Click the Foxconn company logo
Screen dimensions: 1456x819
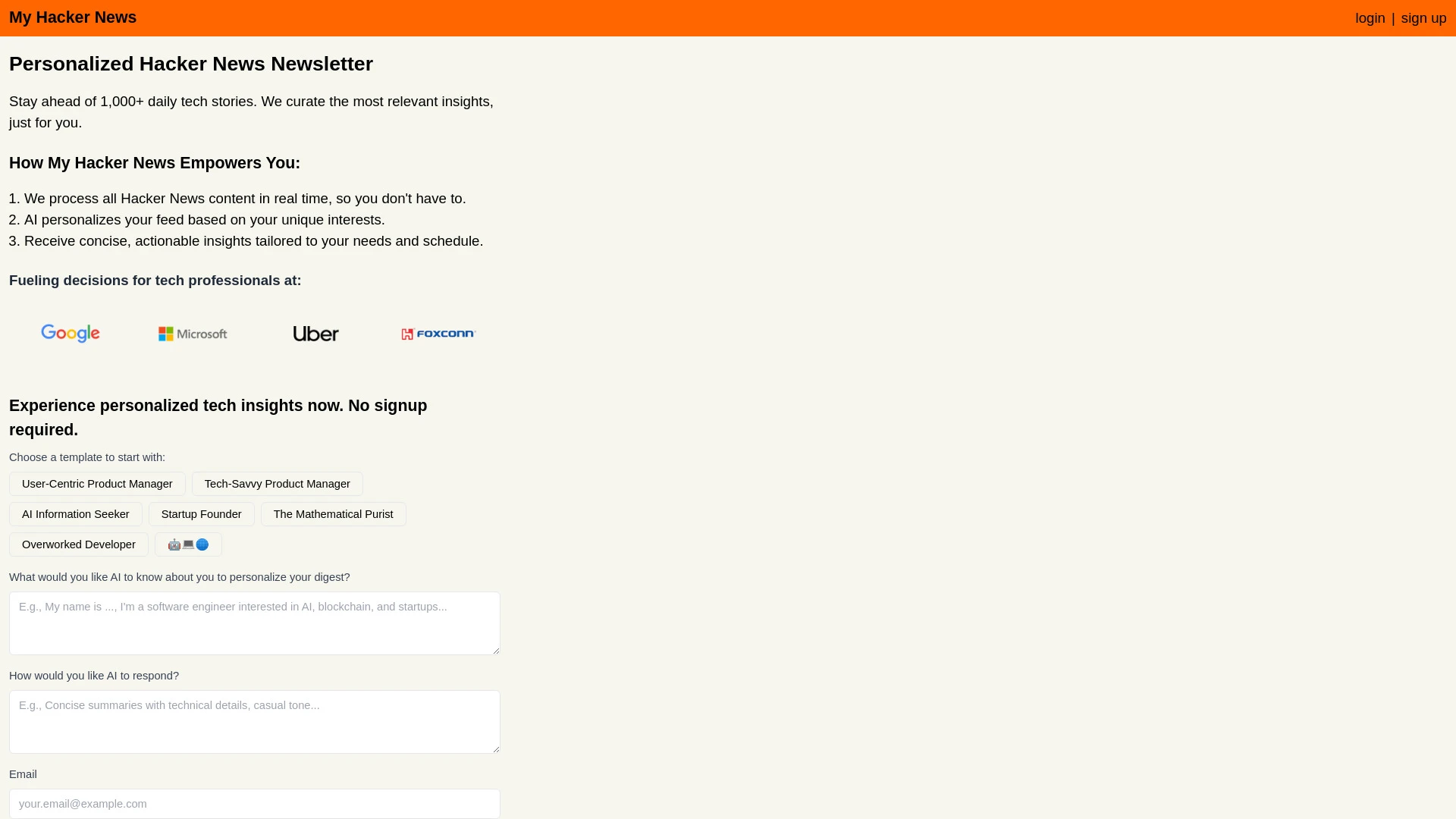coord(438,333)
